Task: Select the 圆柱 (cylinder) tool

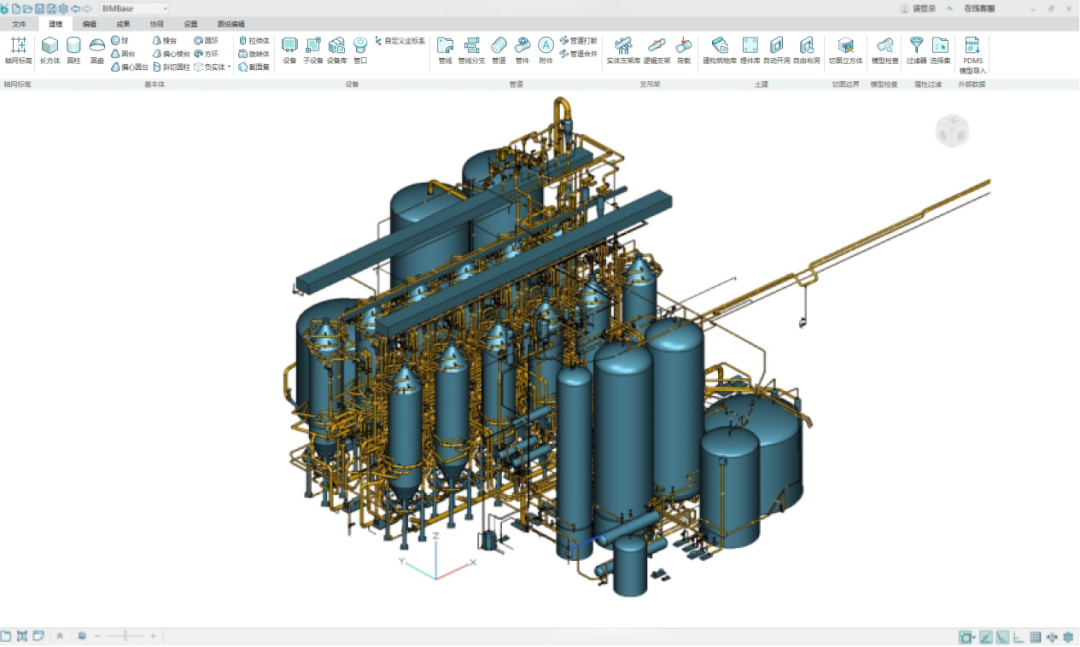Action: (74, 46)
